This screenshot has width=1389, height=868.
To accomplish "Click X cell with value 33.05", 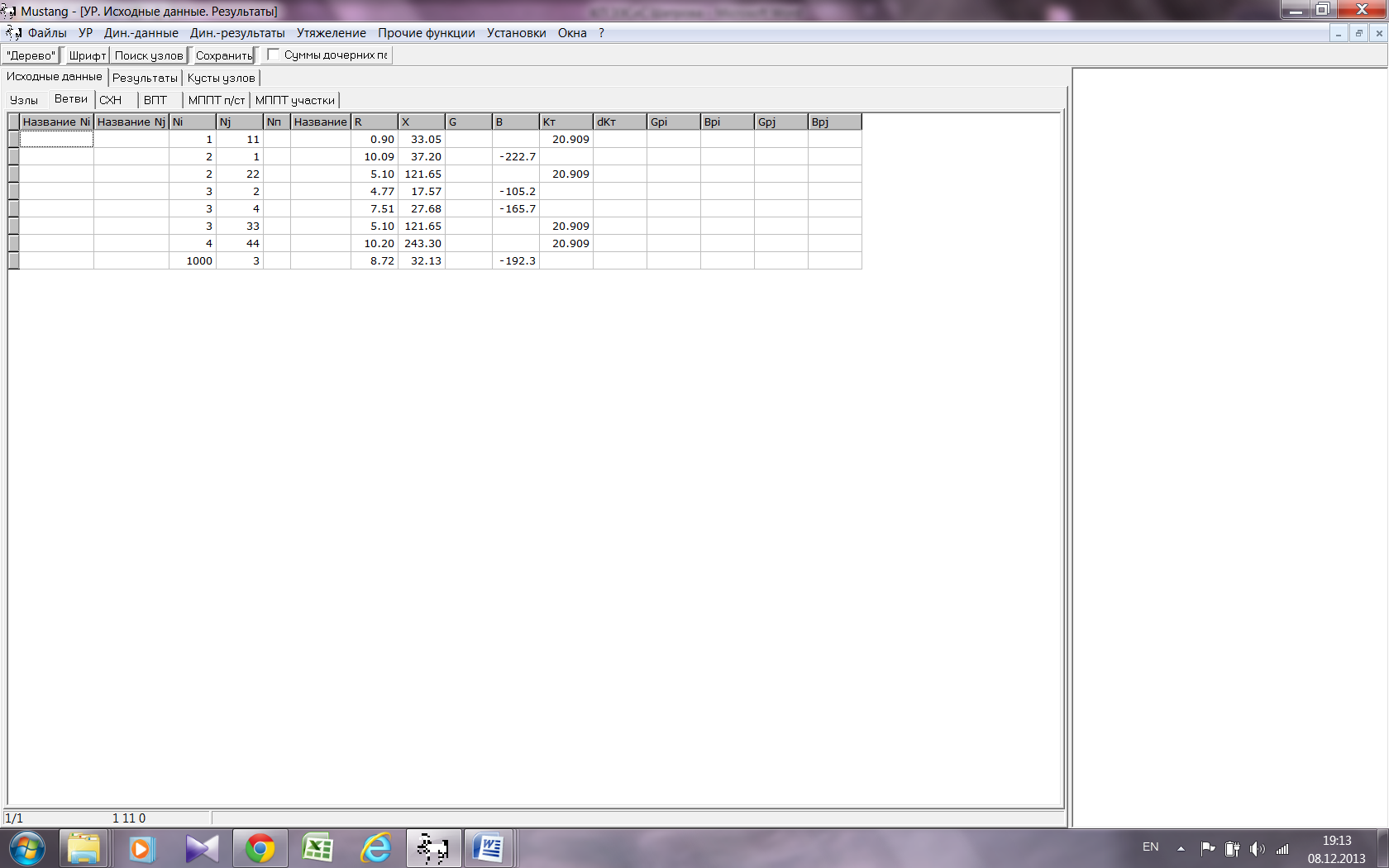I will [x=422, y=139].
